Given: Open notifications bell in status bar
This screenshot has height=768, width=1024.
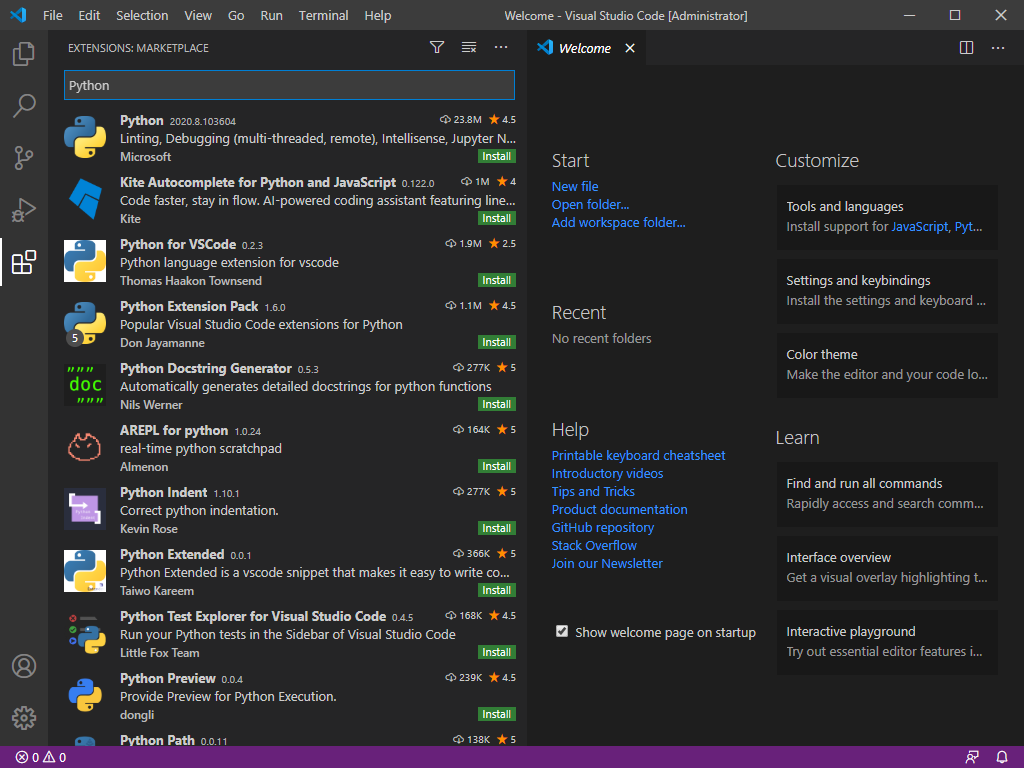Looking at the screenshot, I should coord(1002,758).
